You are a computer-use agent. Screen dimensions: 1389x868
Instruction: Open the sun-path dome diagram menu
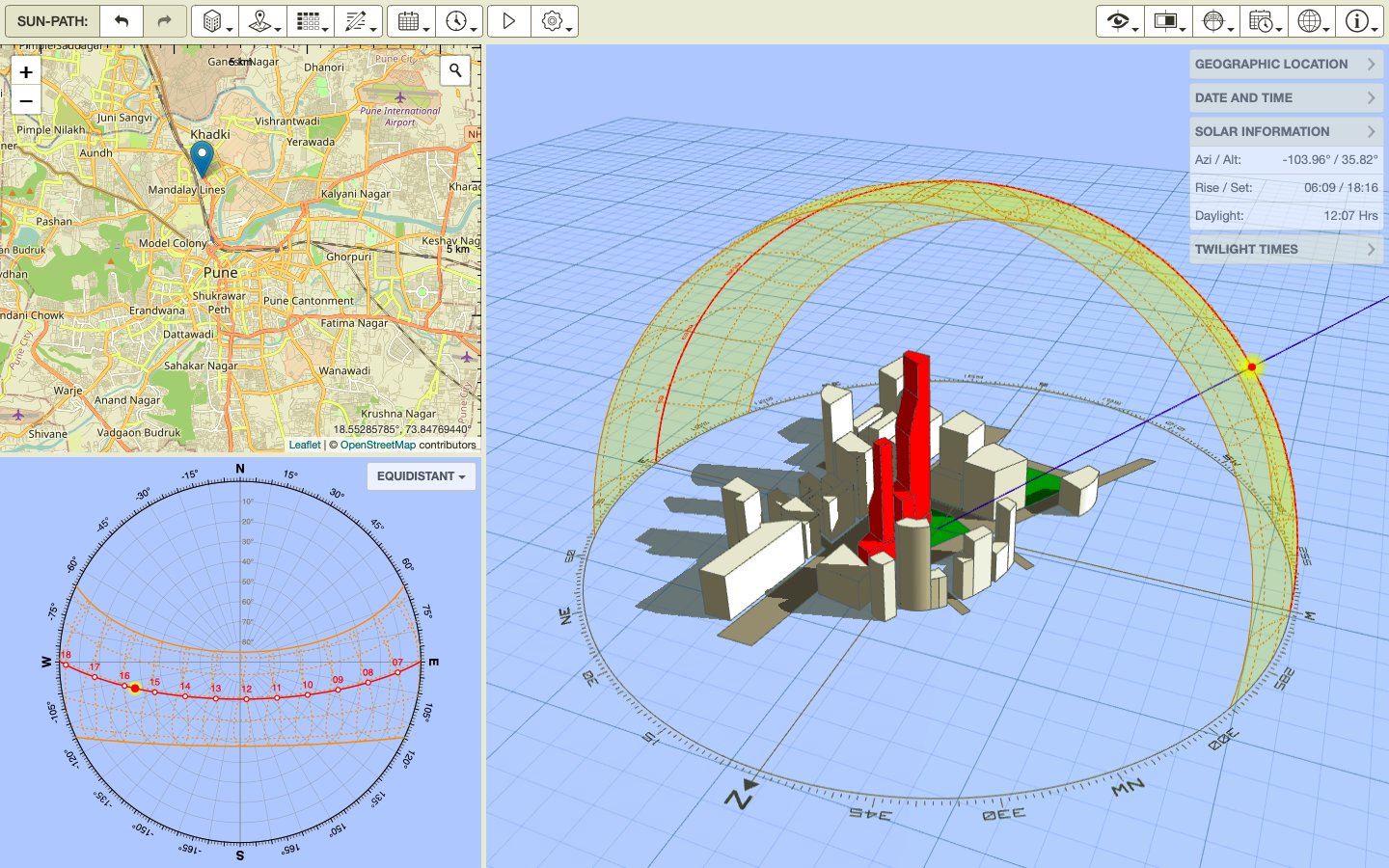click(1215, 21)
